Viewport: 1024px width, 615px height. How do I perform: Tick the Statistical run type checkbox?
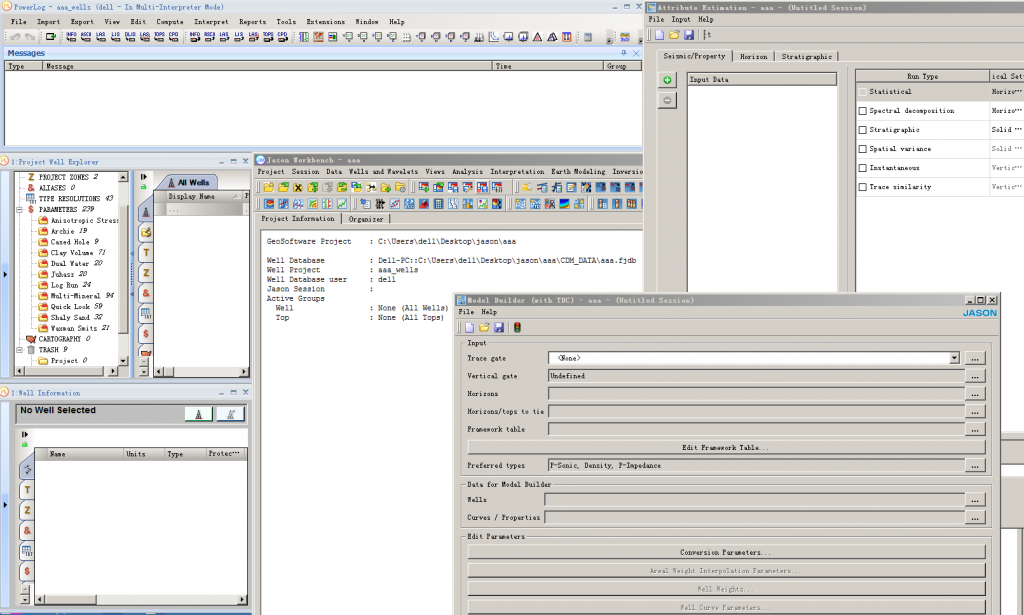click(863, 92)
